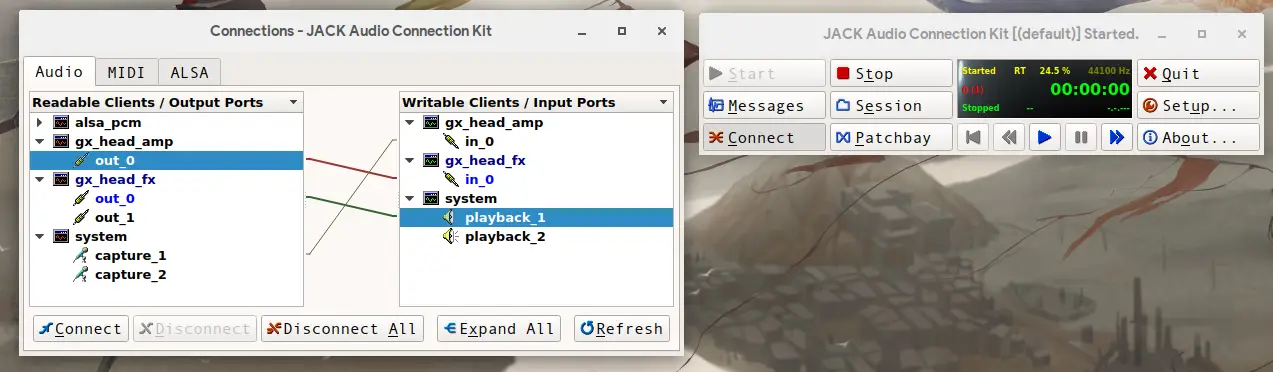Maximize the Connections window
Image resolution: width=1273 pixels, height=372 pixels.
[x=622, y=32]
